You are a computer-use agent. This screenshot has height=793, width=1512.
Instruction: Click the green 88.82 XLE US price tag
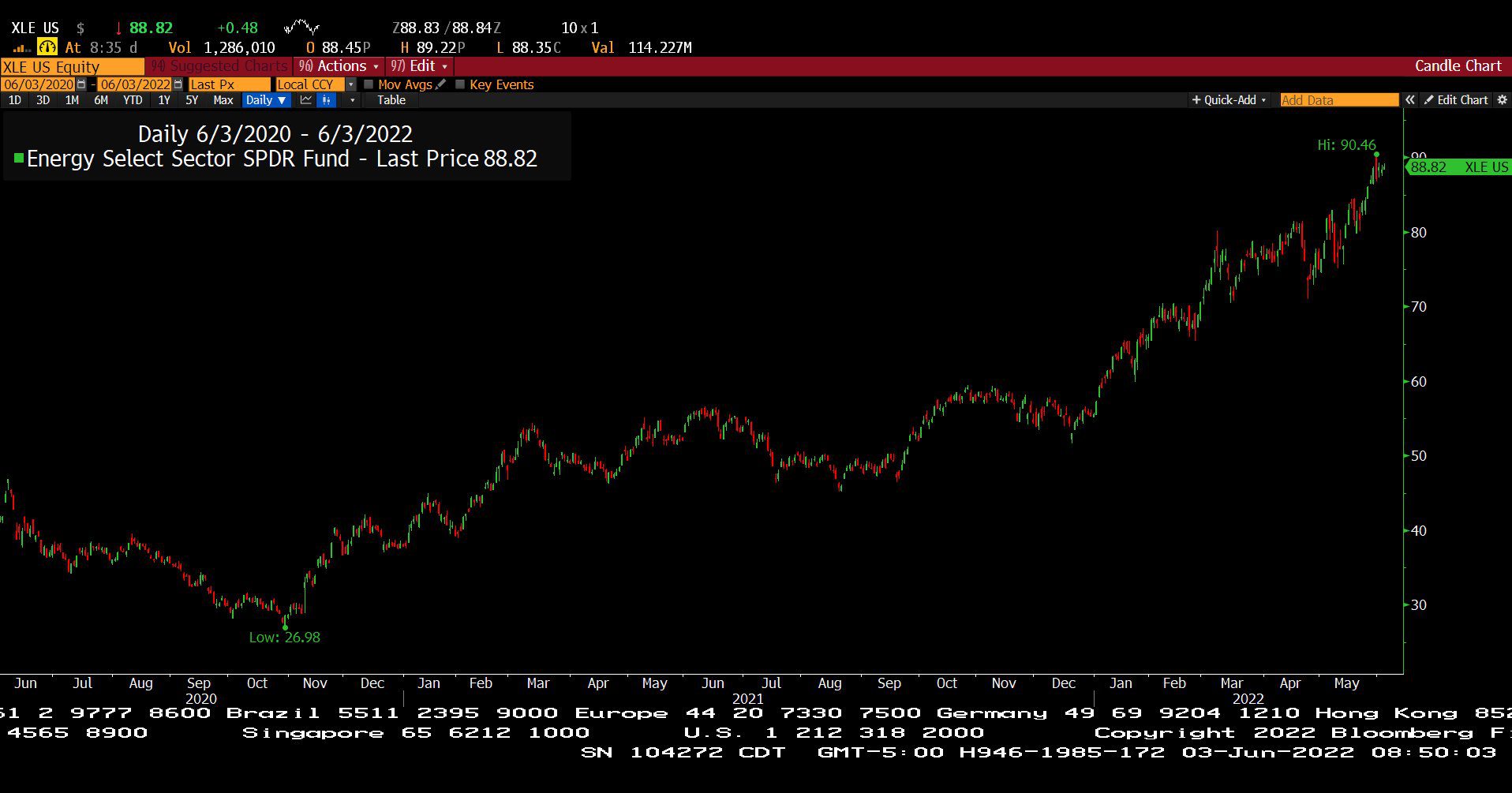(1458, 167)
